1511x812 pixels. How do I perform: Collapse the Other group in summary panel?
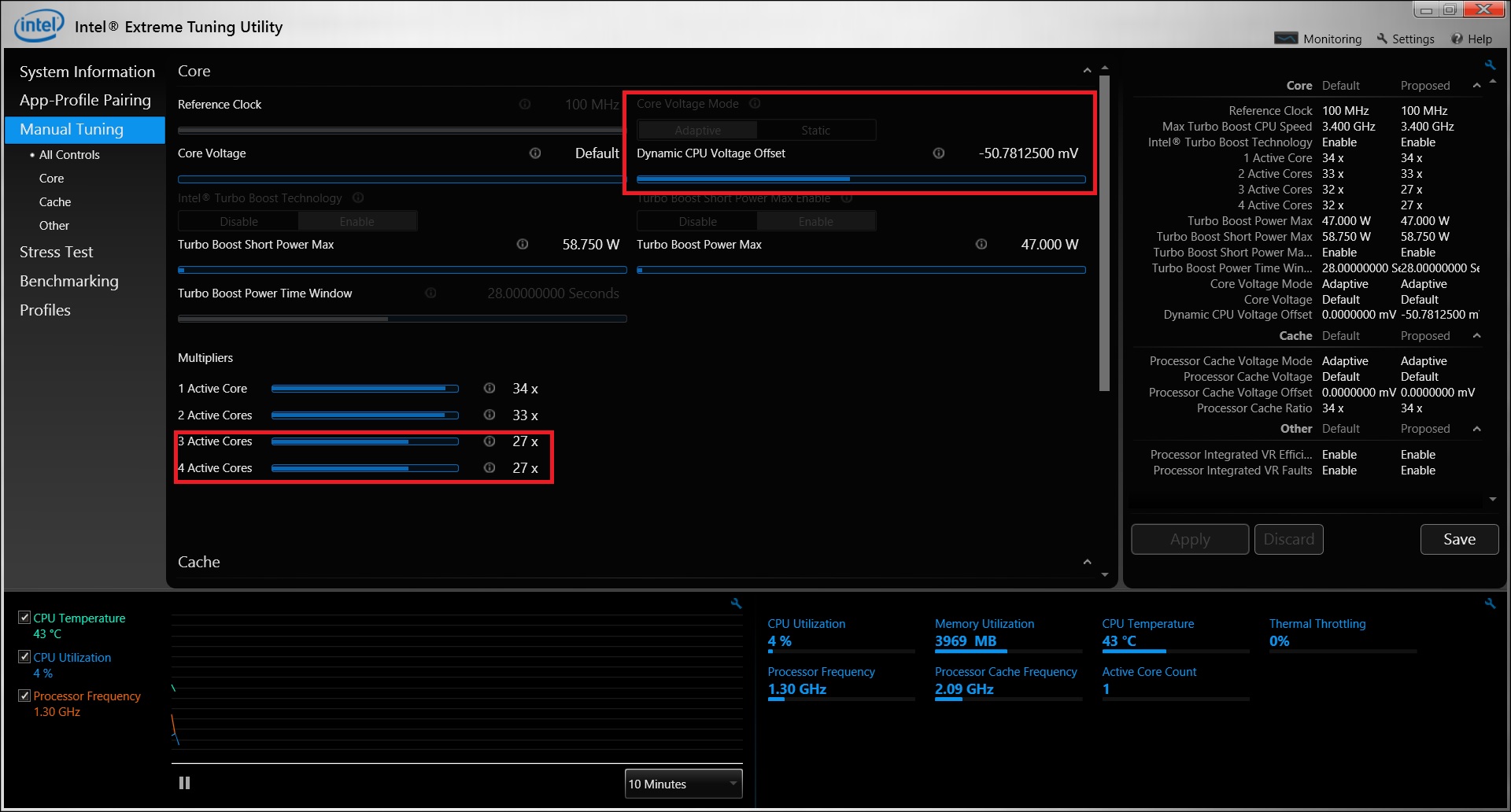pos(1476,429)
